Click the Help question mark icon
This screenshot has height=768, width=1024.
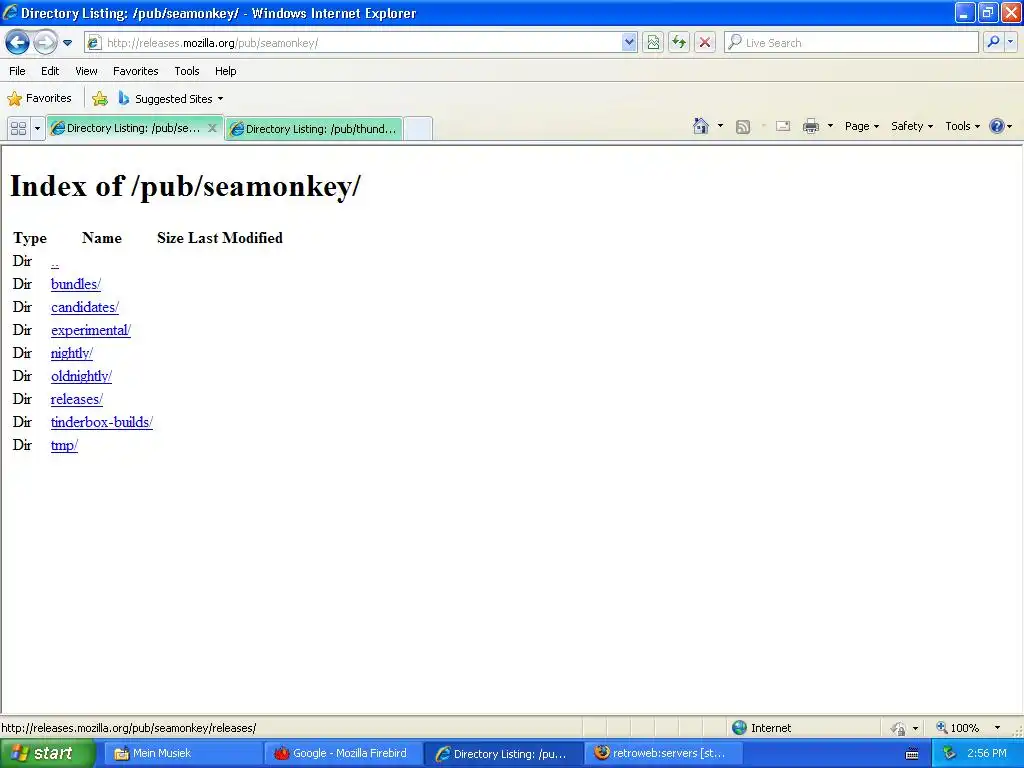(x=997, y=126)
